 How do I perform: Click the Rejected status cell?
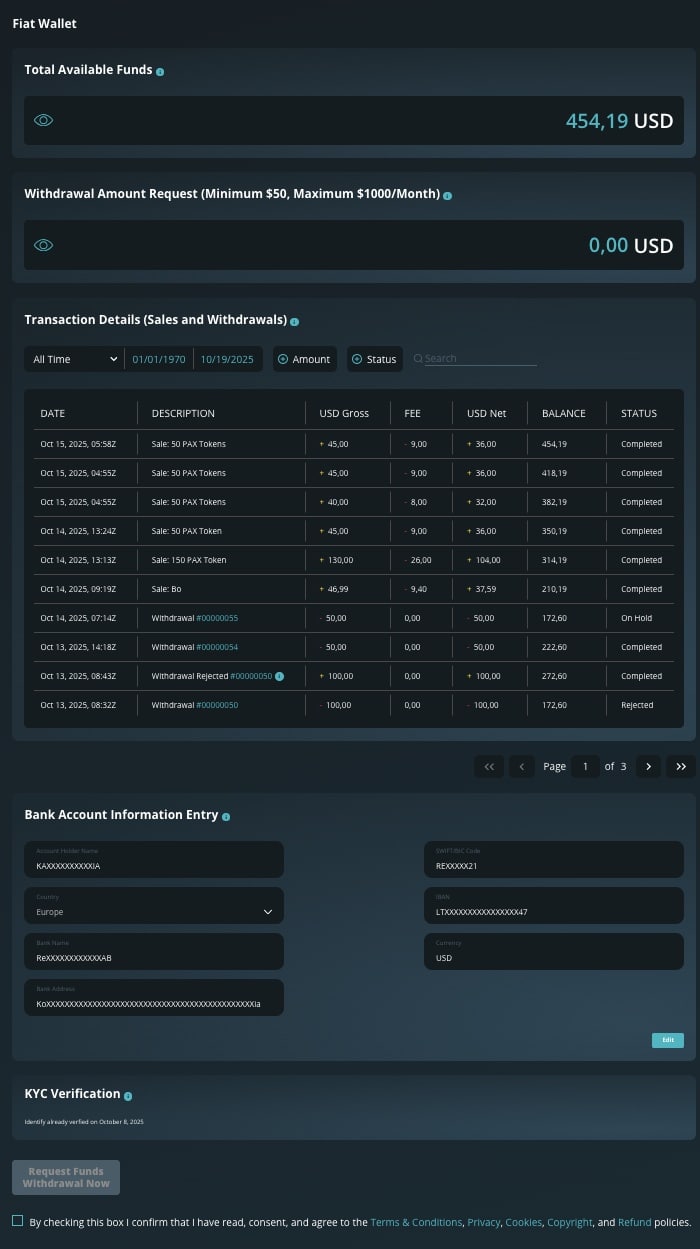637,705
